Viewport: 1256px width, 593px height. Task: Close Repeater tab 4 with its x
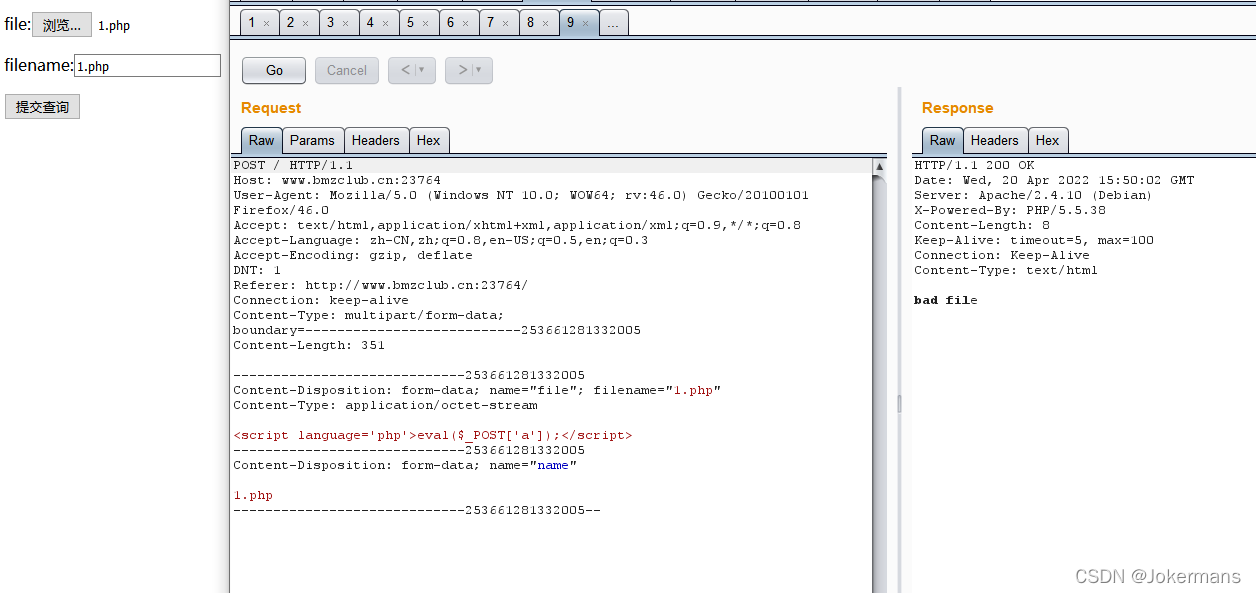point(385,23)
